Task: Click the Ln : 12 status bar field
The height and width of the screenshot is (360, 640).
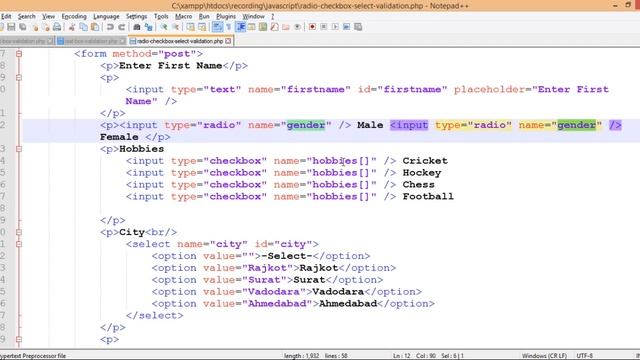Action: [x=402, y=356]
